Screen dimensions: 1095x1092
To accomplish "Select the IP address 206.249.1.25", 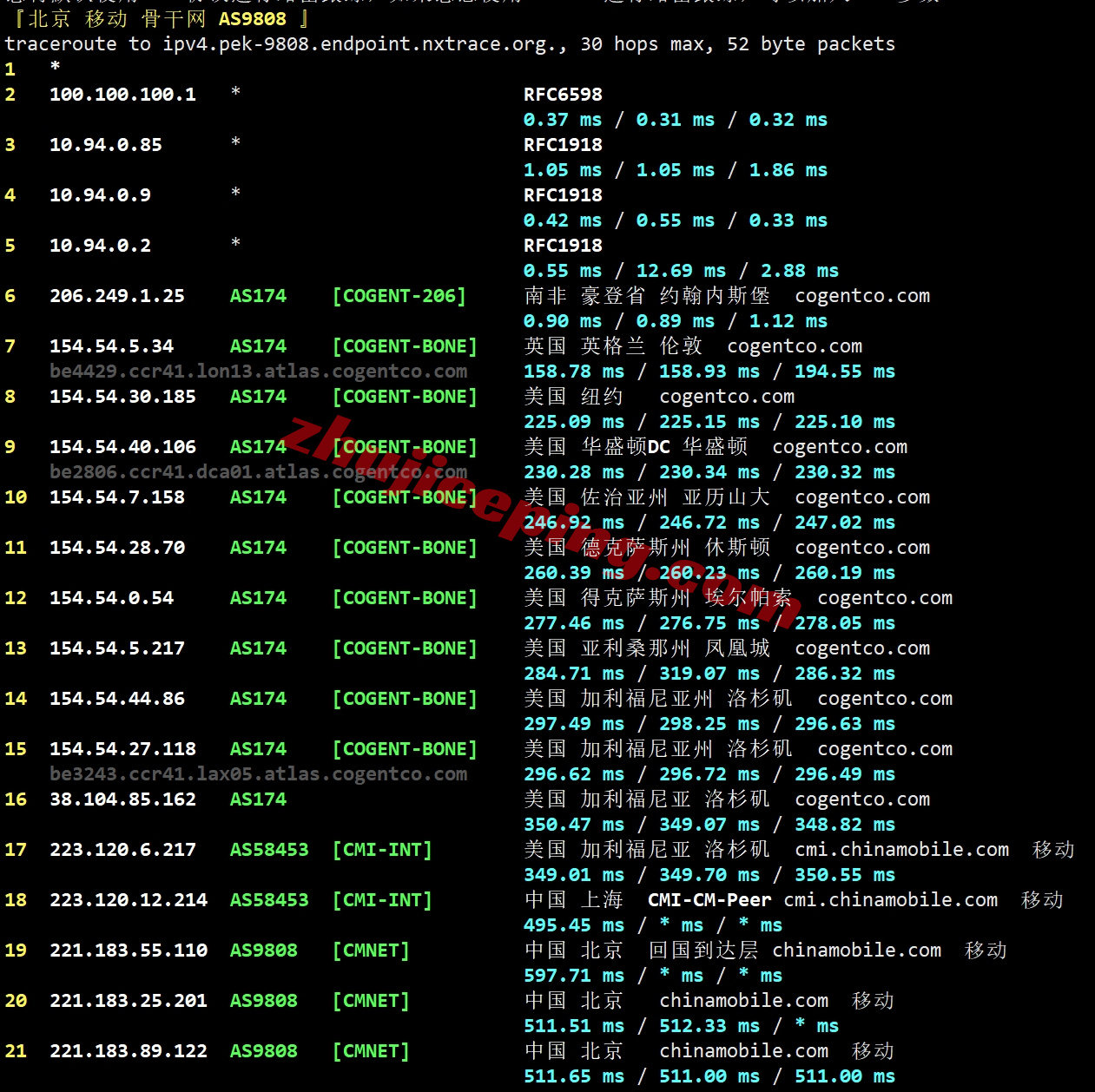I will tap(117, 296).
